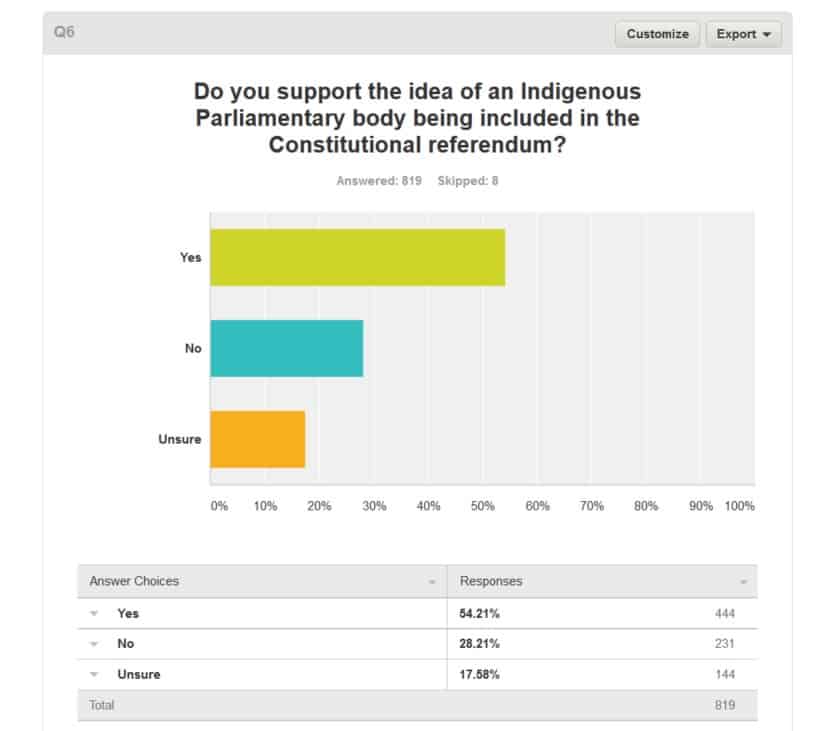Click the yellow-green Yes bar
The height and width of the screenshot is (731, 828).
pyautogui.click(x=357, y=257)
